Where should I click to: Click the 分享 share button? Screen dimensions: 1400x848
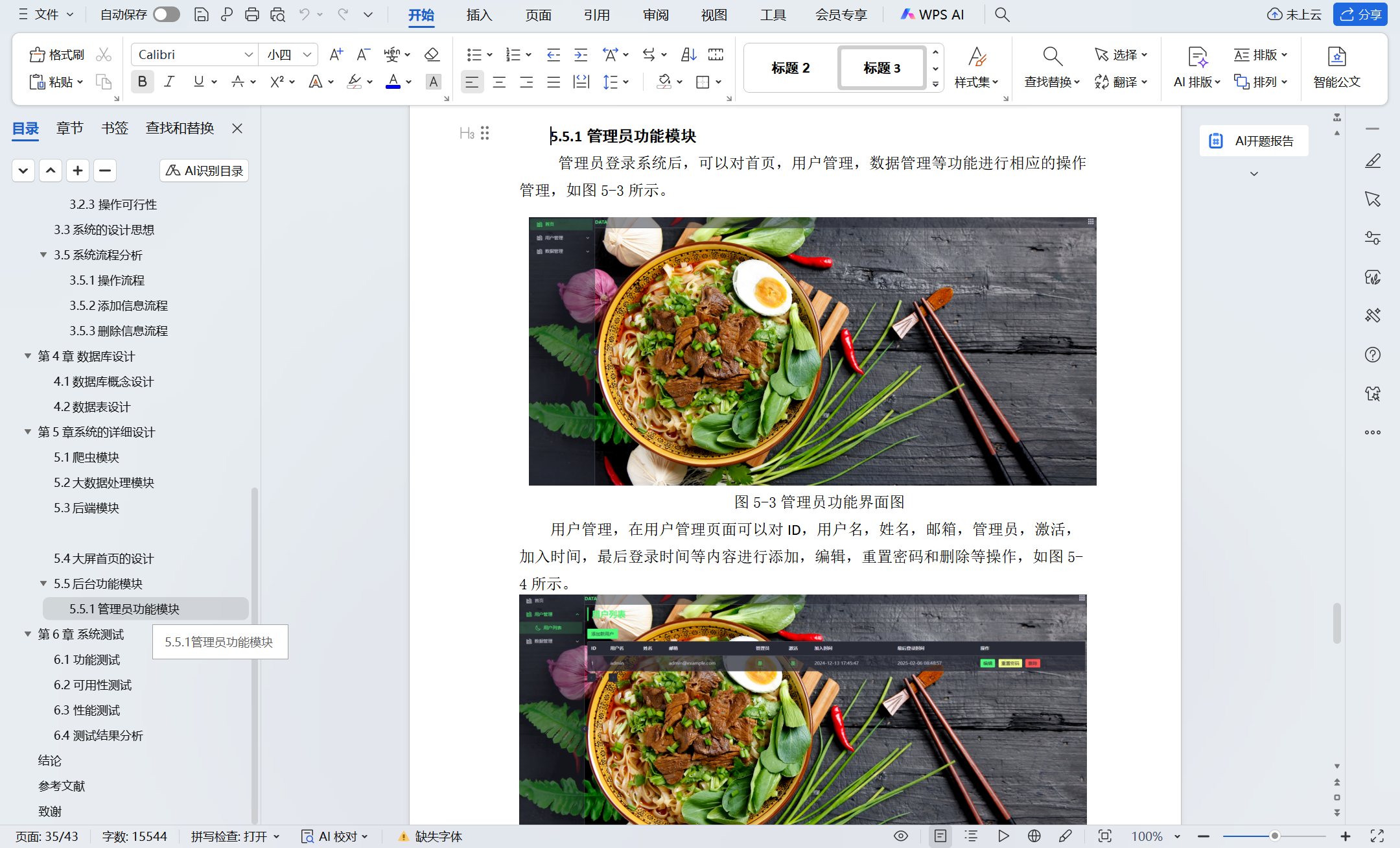1360,14
